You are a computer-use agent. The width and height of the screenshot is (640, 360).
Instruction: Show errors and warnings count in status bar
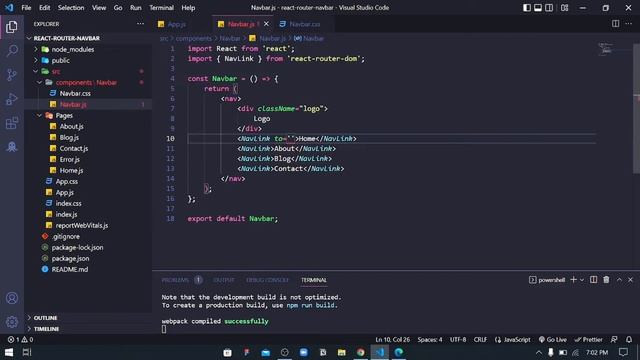(20, 340)
